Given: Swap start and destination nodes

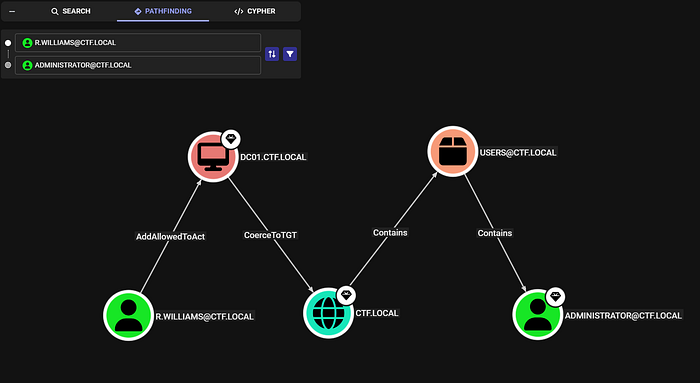Looking at the screenshot, I should (x=272, y=54).
